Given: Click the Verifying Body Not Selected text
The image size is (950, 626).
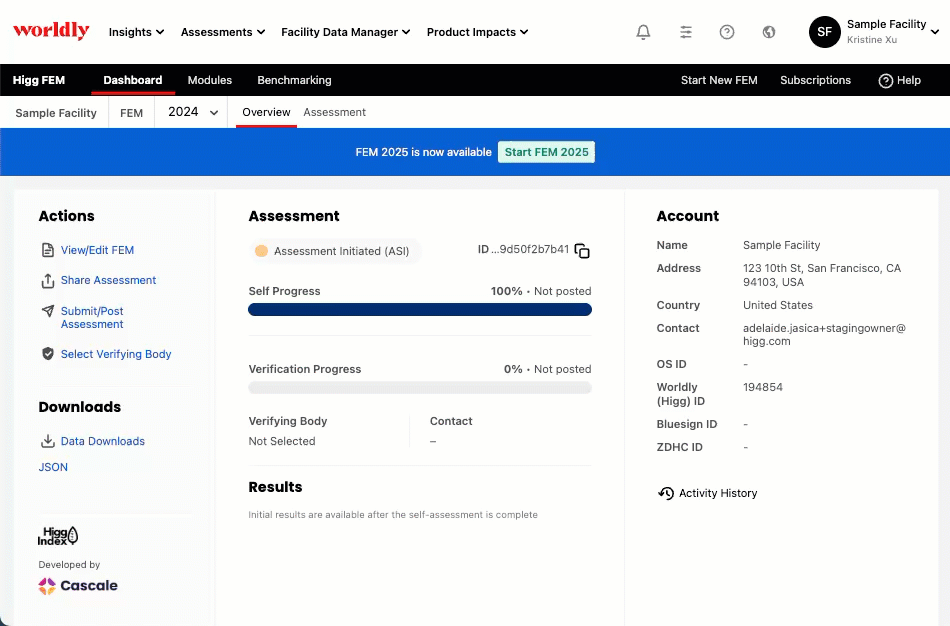Looking at the screenshot, I should coord(282,441).
